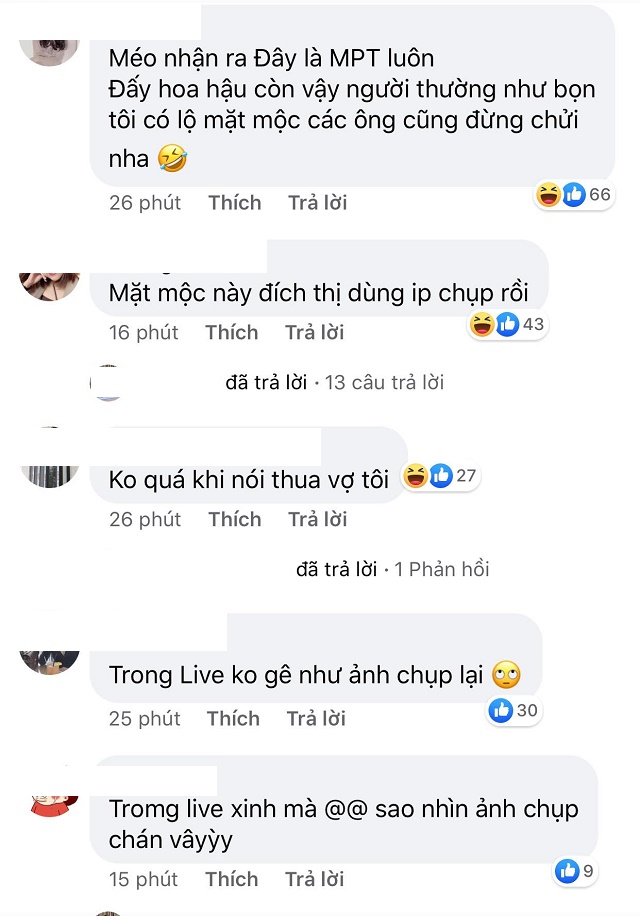Expand the 1 Phản hồi reply thread
The height and width of the screenshot is (916, 640).
tap(441, 569)
